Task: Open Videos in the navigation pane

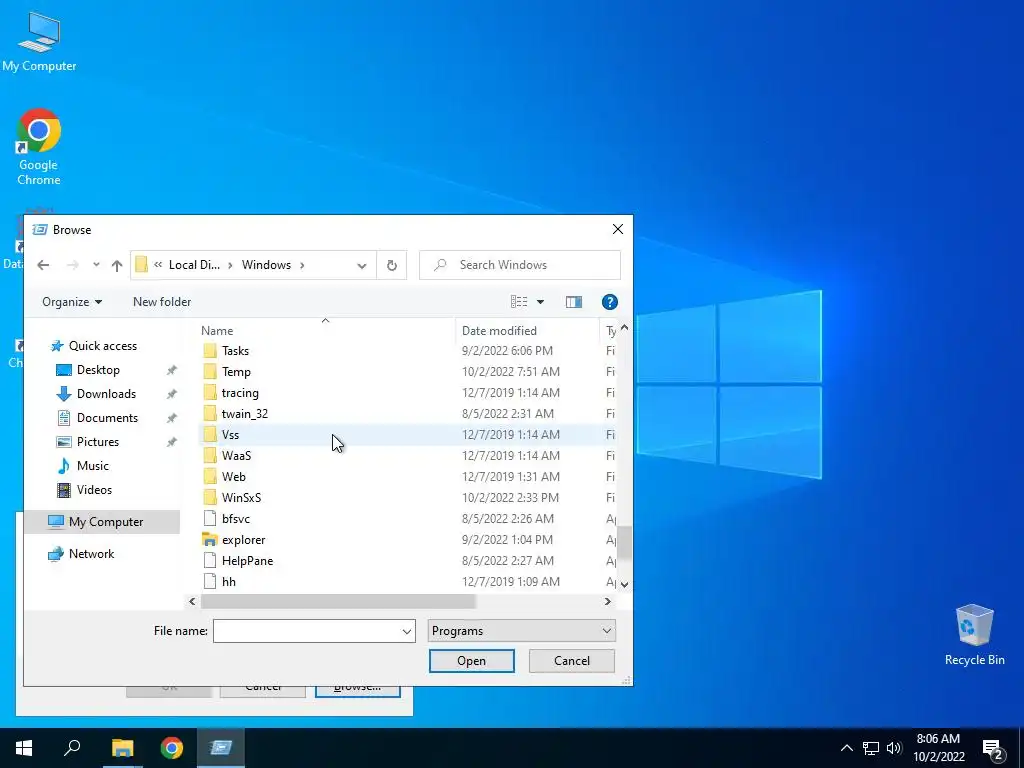Action: pos(94,490)
